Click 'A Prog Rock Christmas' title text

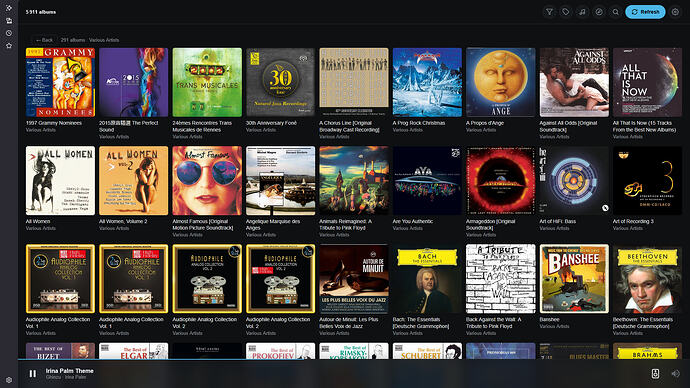419,123
